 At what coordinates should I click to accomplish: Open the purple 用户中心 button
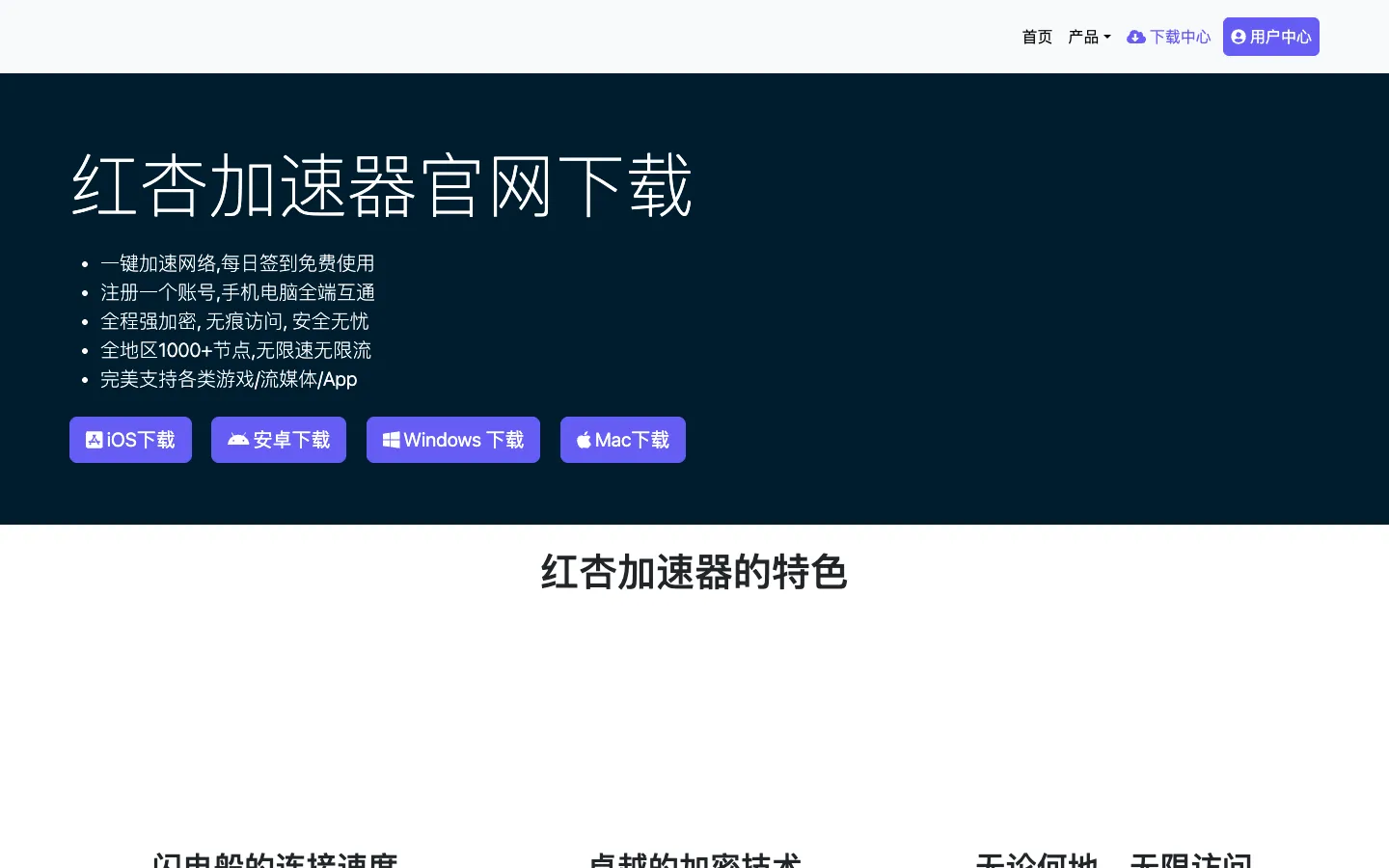[1271, 37]
